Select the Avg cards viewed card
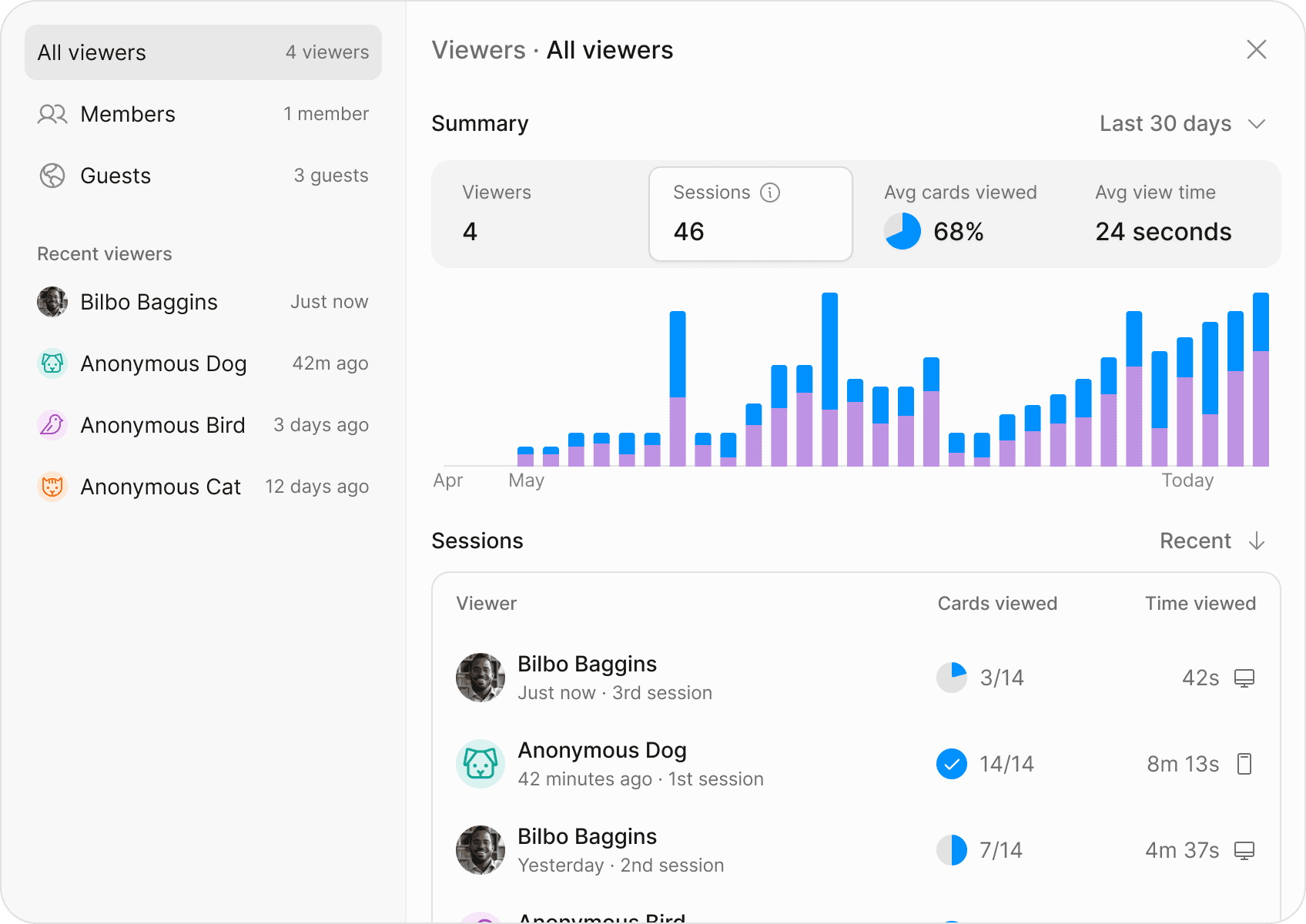Screen dimensions: 1306x924 (961, 214)
